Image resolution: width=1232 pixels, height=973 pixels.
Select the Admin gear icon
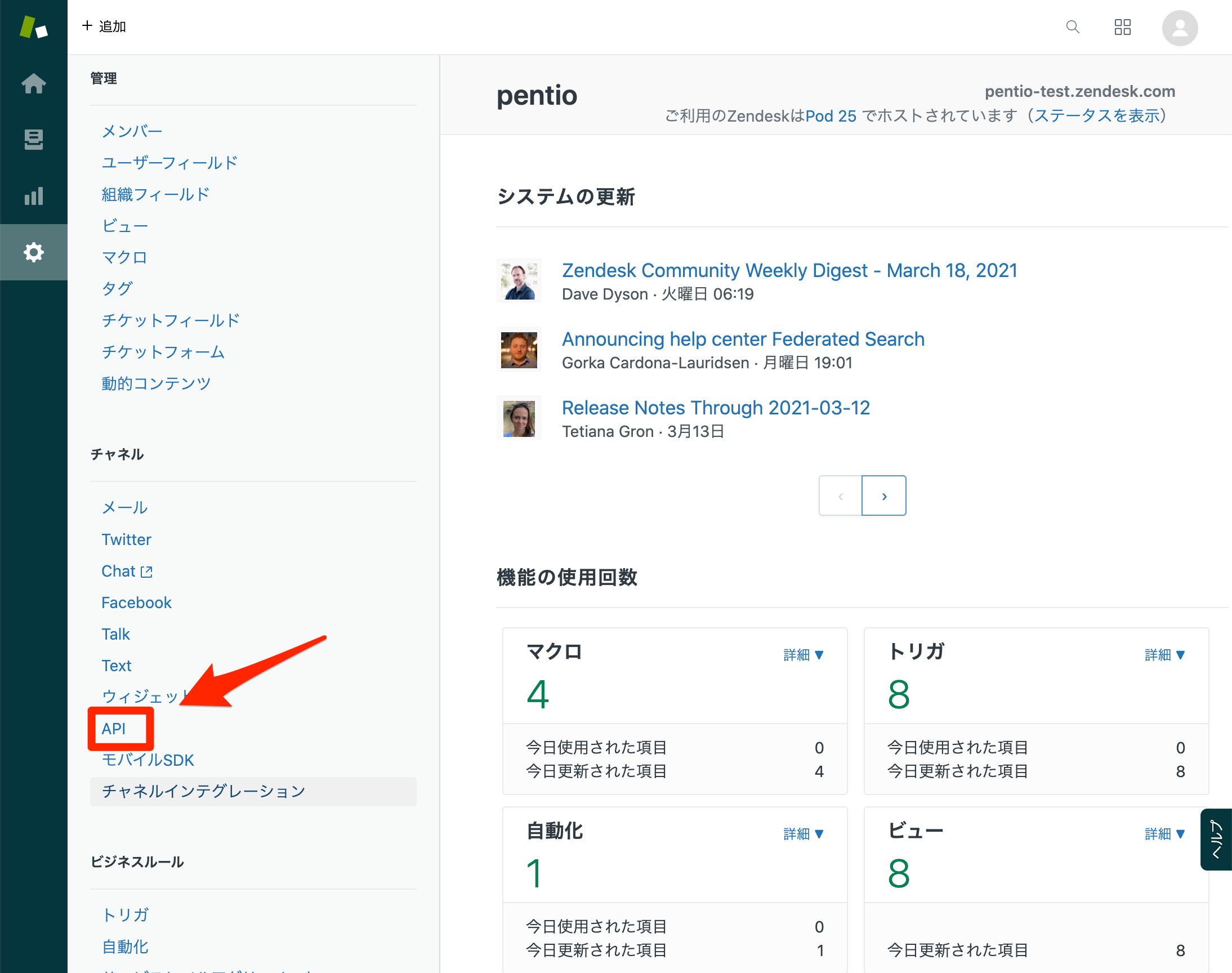[x=34, y=252]
